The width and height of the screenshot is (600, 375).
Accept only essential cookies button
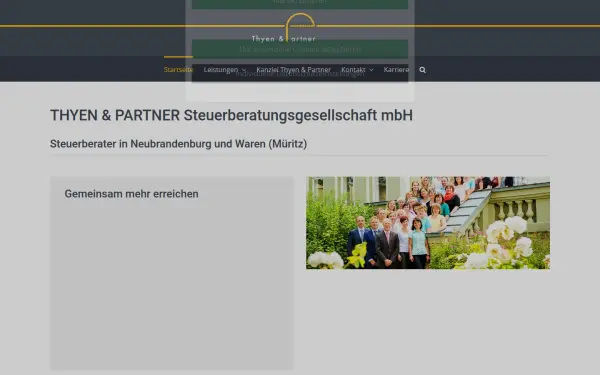[300, 49]
